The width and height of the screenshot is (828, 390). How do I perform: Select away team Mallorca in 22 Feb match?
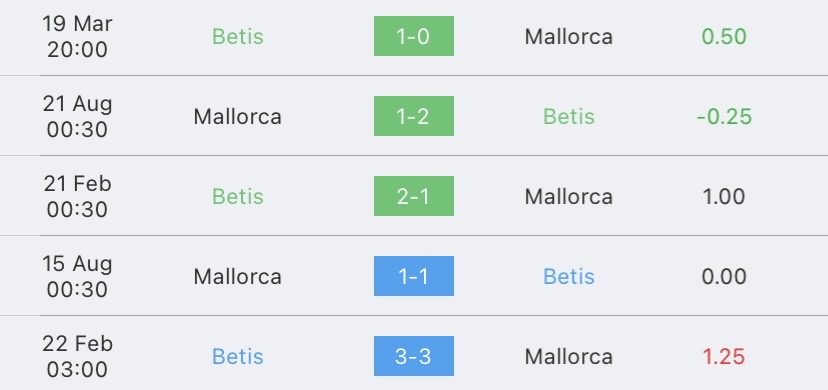coord(569,357)
